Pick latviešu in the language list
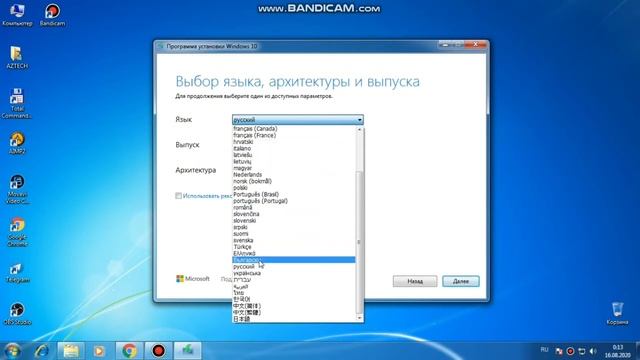 294,155
